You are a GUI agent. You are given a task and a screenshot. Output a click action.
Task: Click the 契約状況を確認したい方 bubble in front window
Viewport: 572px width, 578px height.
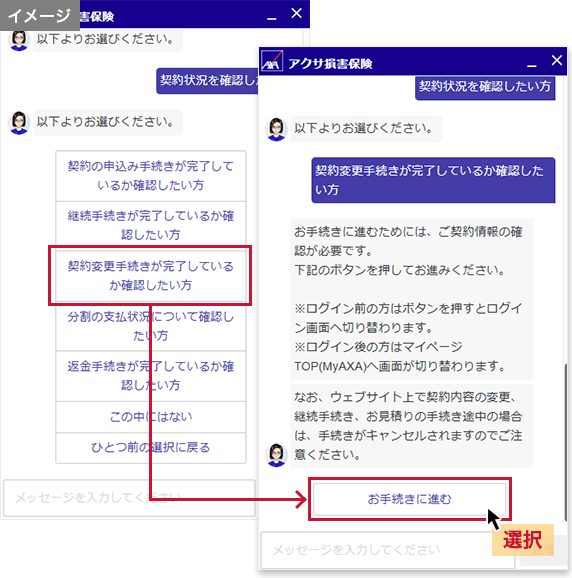[485, 87]
